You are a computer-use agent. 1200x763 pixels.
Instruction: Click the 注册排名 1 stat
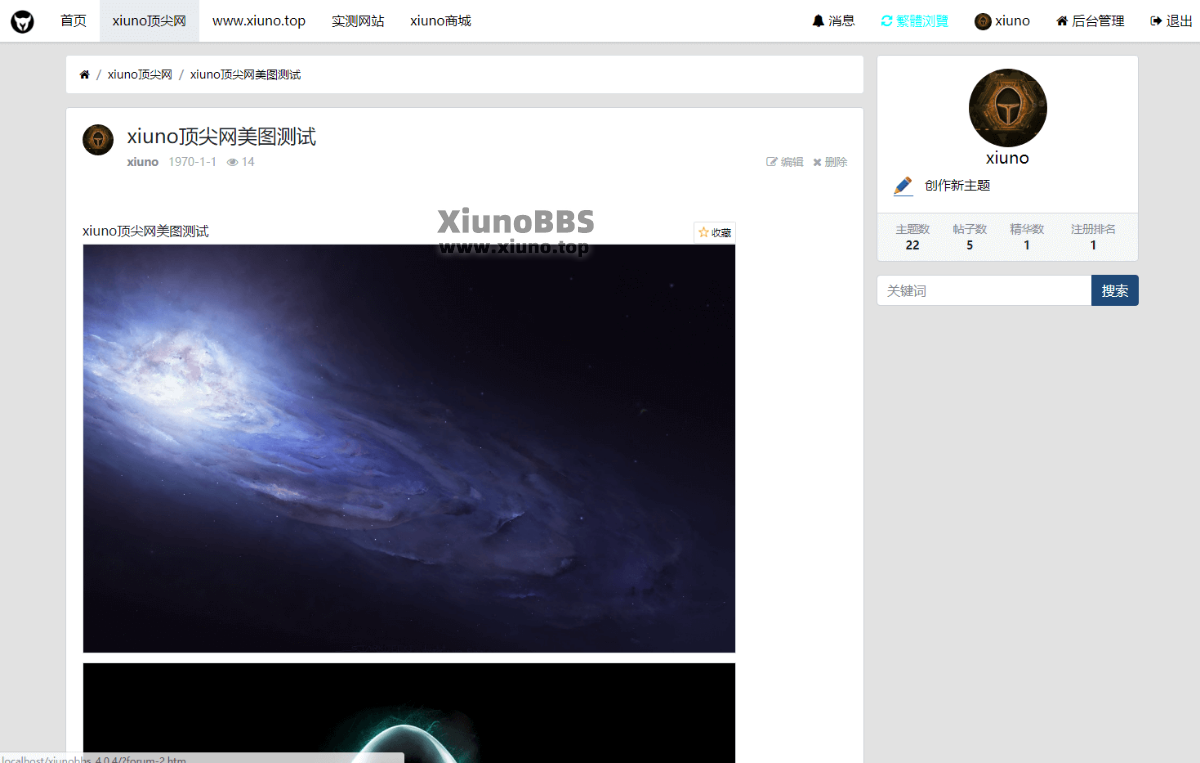[x=1093, y=237]
